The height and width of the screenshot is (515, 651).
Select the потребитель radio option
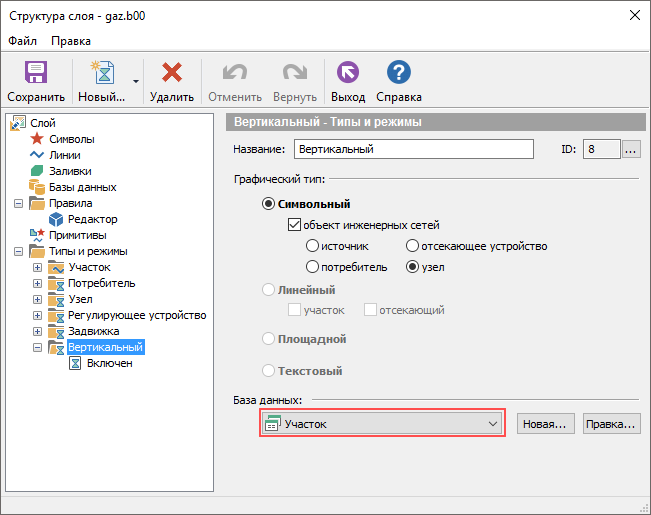(x=312, y=267)
